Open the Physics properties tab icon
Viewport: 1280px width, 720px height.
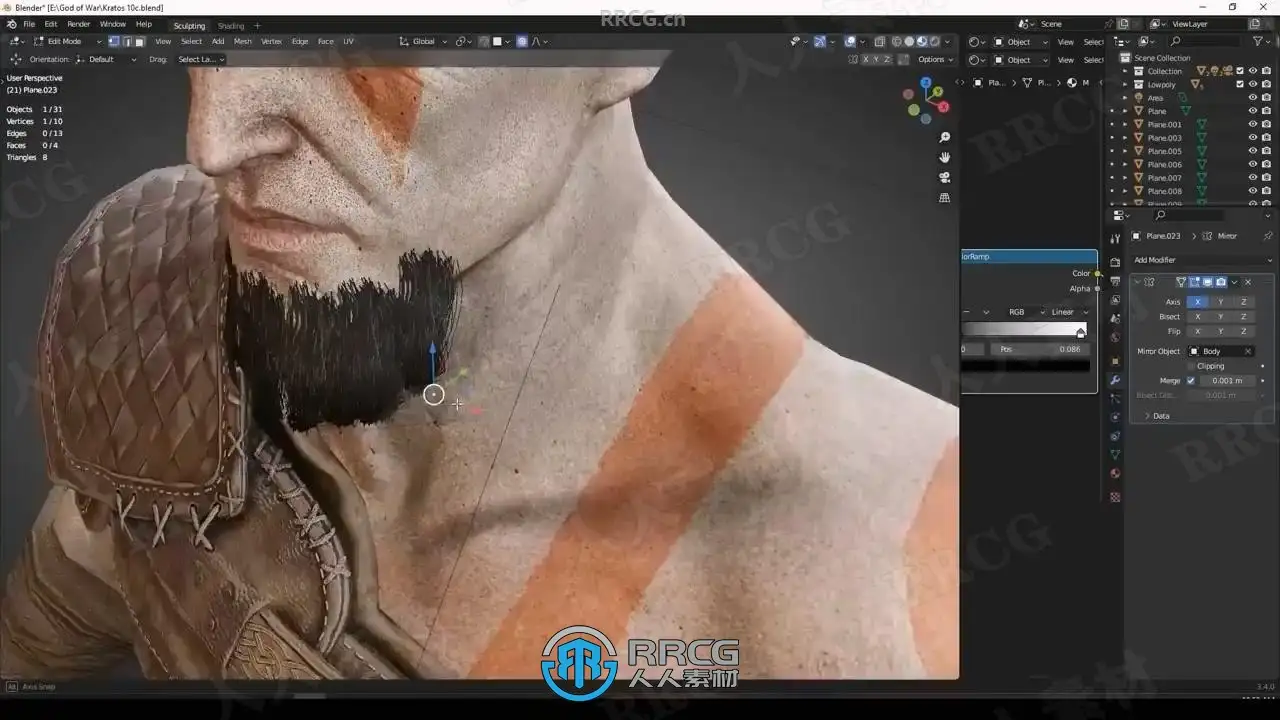coord(1115,417)
